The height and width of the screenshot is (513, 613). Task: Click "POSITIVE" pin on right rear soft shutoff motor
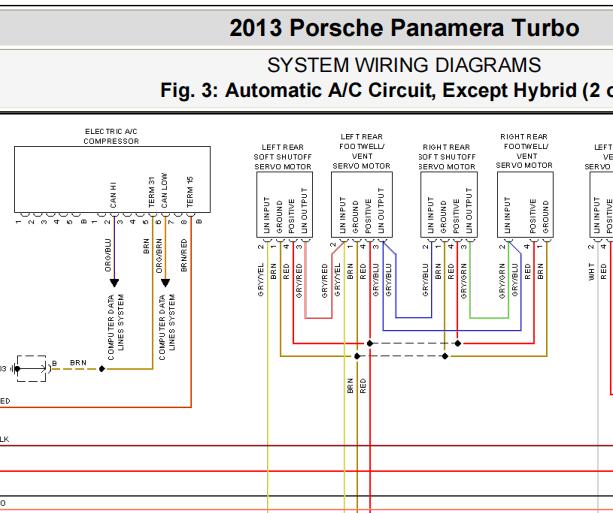(456, 216)
